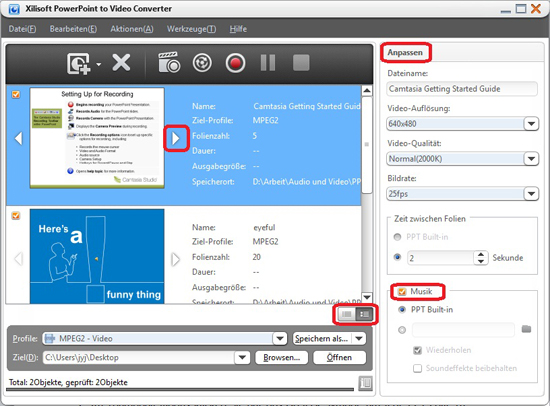Click the file list scrollbar thumb
The height and width of the screenshot is (406, 550).
click(x=367, y=145)
